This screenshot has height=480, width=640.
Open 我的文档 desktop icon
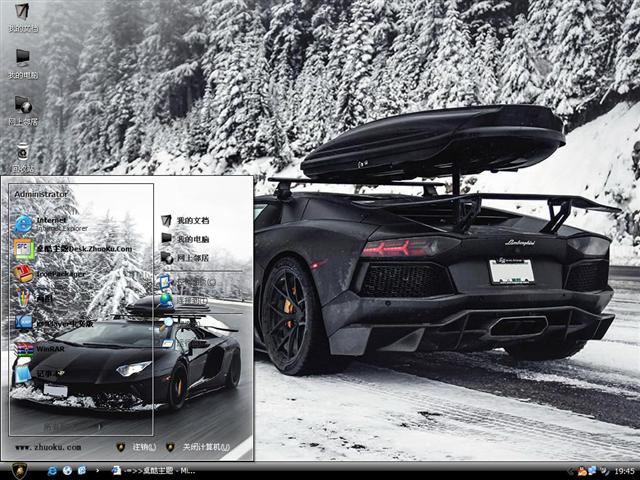click(23, 17)
